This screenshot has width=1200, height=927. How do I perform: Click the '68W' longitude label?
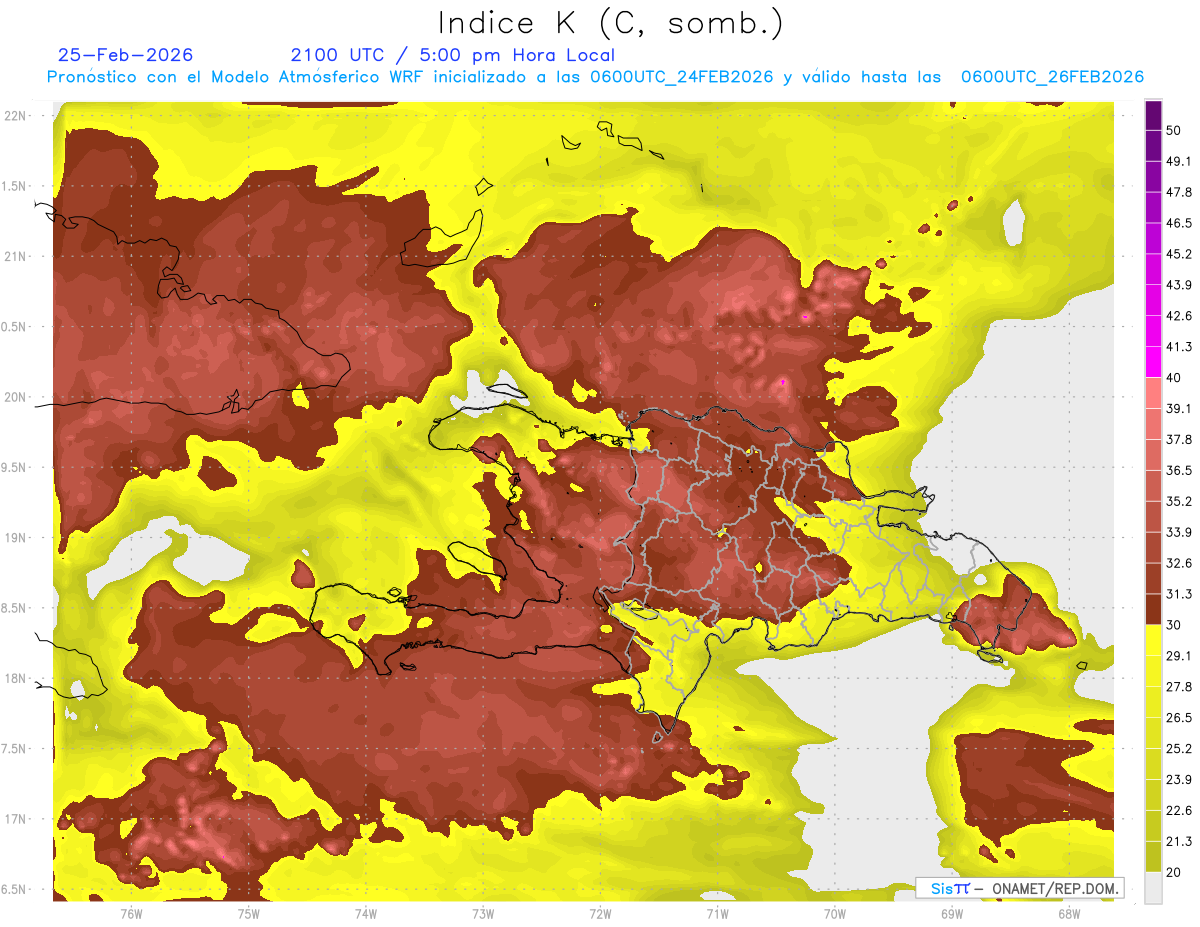(x=1068, y=914)
